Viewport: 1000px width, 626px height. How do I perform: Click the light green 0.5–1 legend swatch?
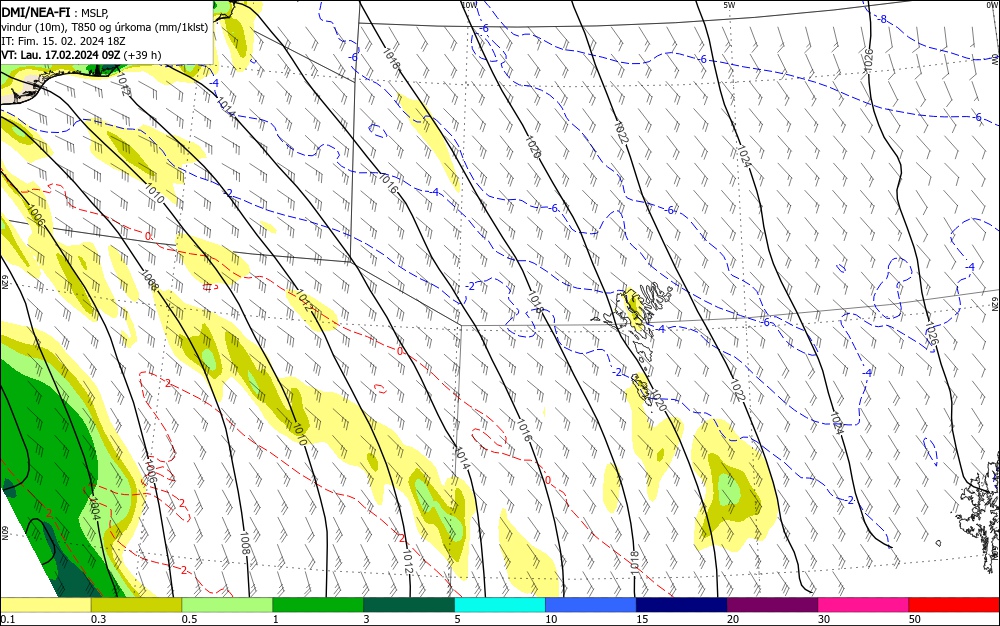pos(227,605)
